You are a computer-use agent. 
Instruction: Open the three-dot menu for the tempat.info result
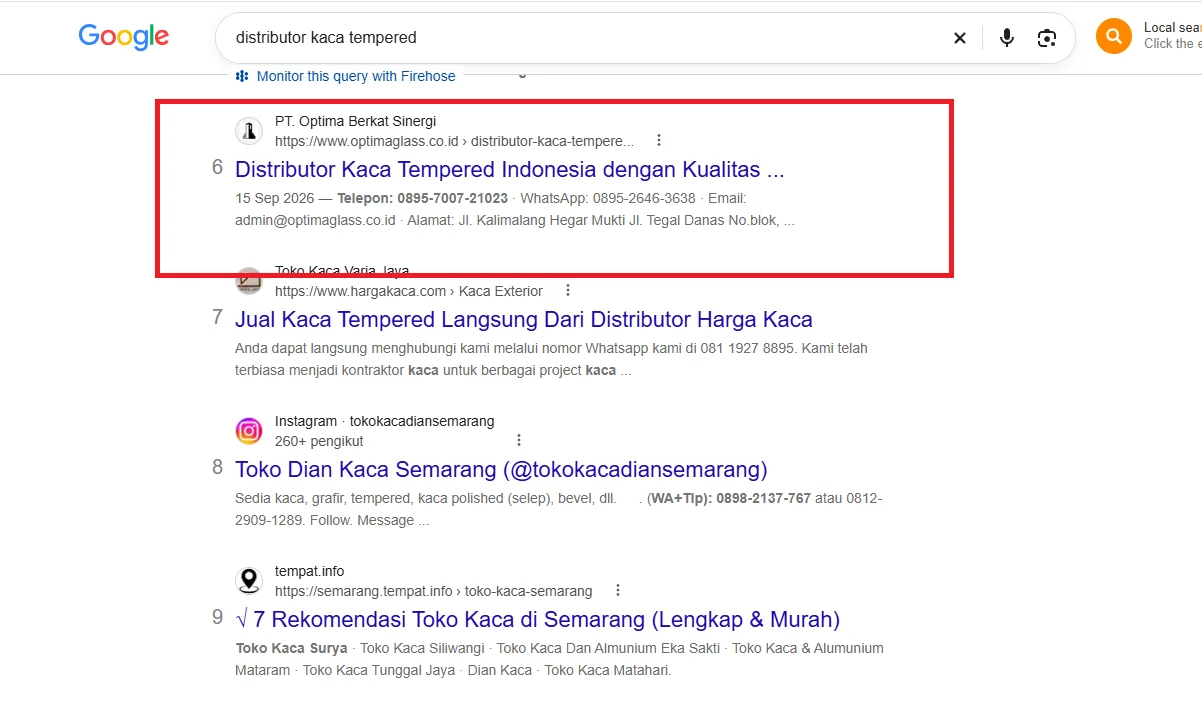point(618,590)
